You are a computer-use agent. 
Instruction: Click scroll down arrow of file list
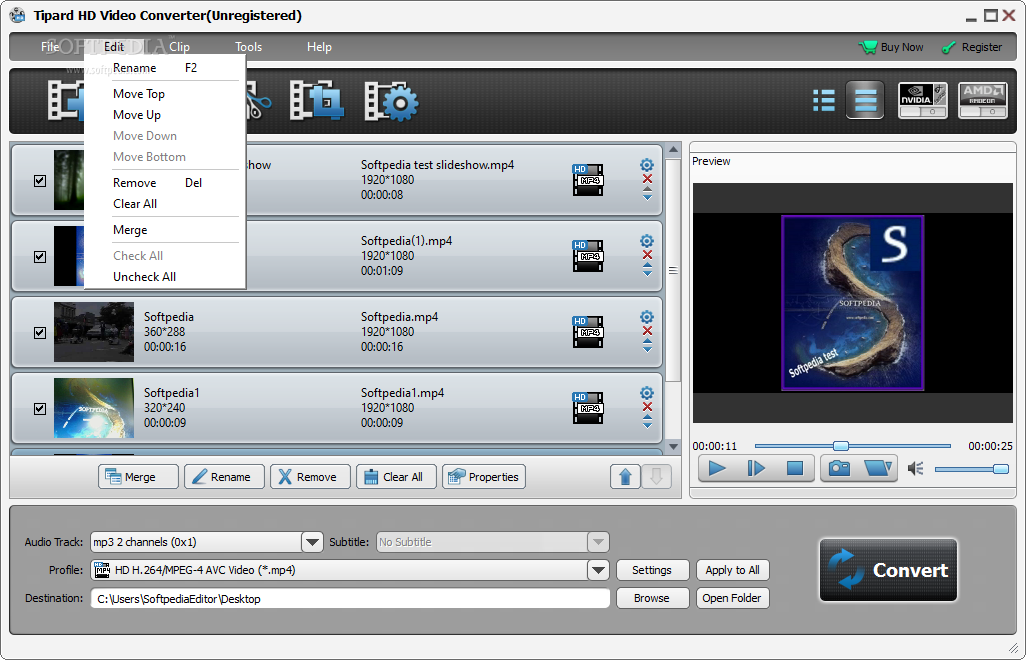point(673,447)
